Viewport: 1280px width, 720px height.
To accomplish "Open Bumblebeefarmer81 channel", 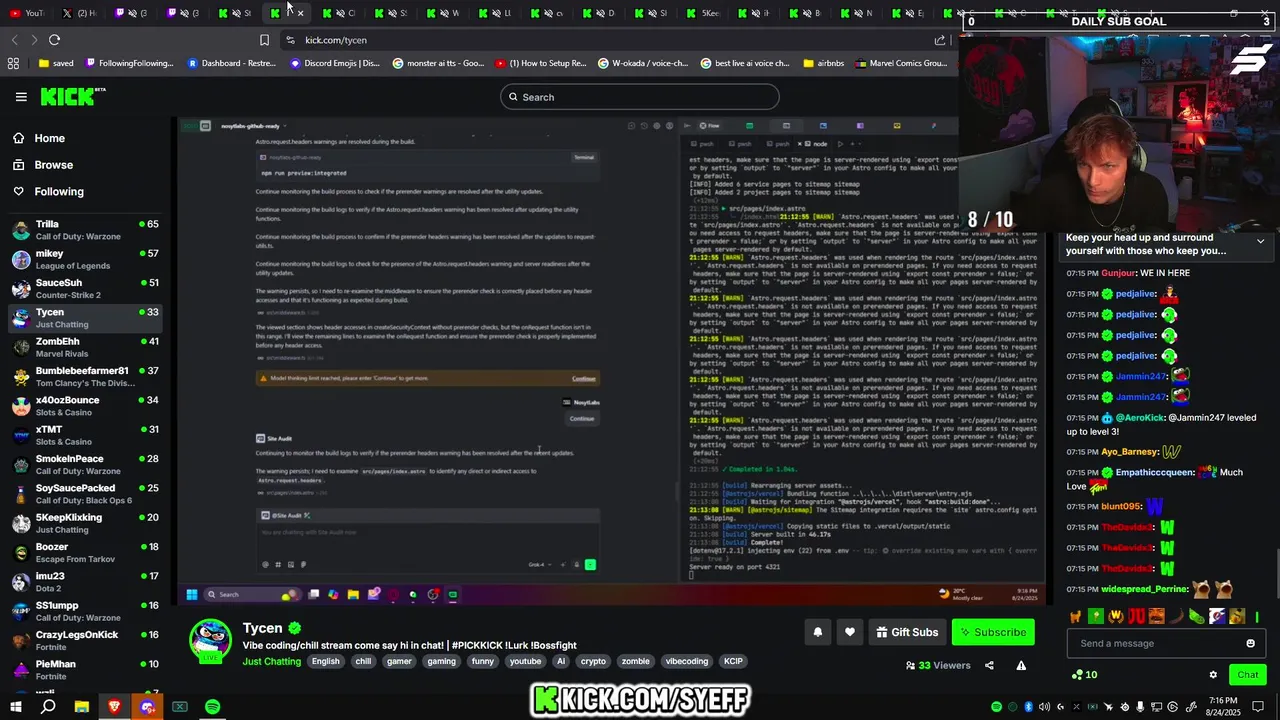I will click(85, 376).
